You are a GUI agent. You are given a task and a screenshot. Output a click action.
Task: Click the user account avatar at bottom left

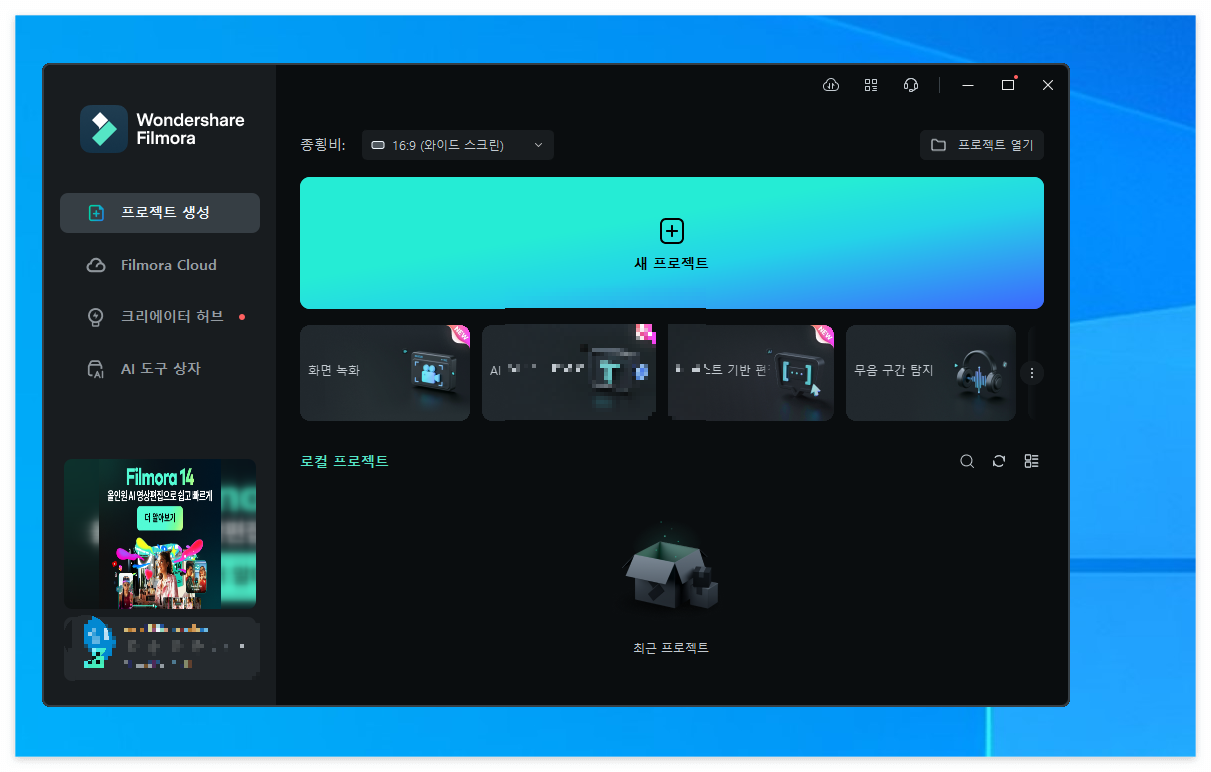98,643
